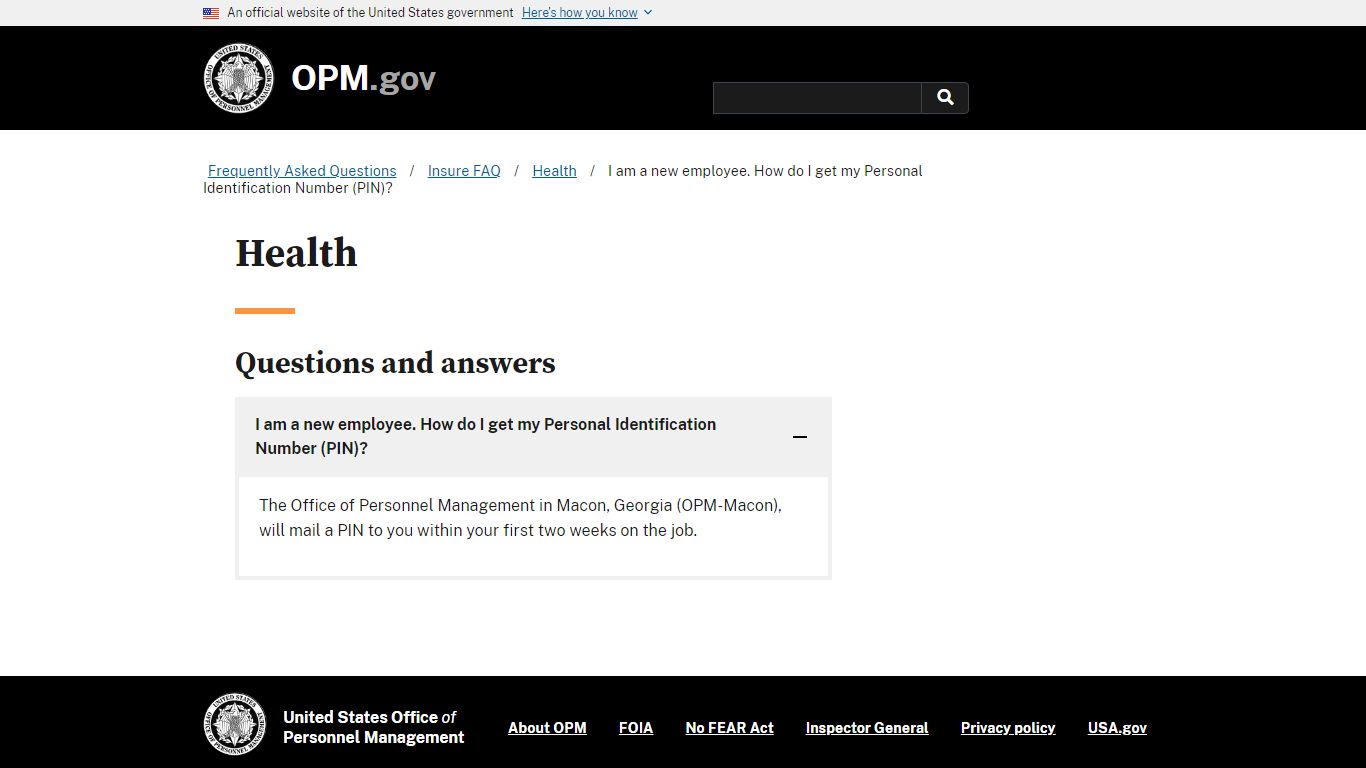Expand the "Here's how you know" chevron
1366x768 pixels.
(648, 13)
